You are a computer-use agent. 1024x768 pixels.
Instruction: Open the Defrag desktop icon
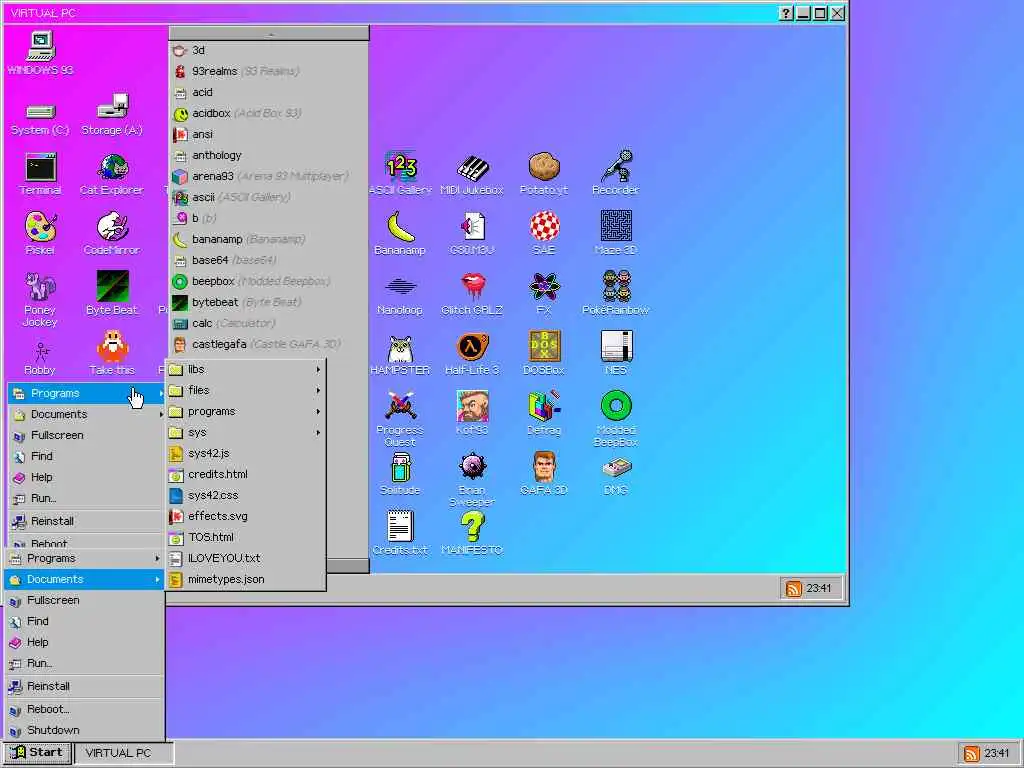(543, 413)
